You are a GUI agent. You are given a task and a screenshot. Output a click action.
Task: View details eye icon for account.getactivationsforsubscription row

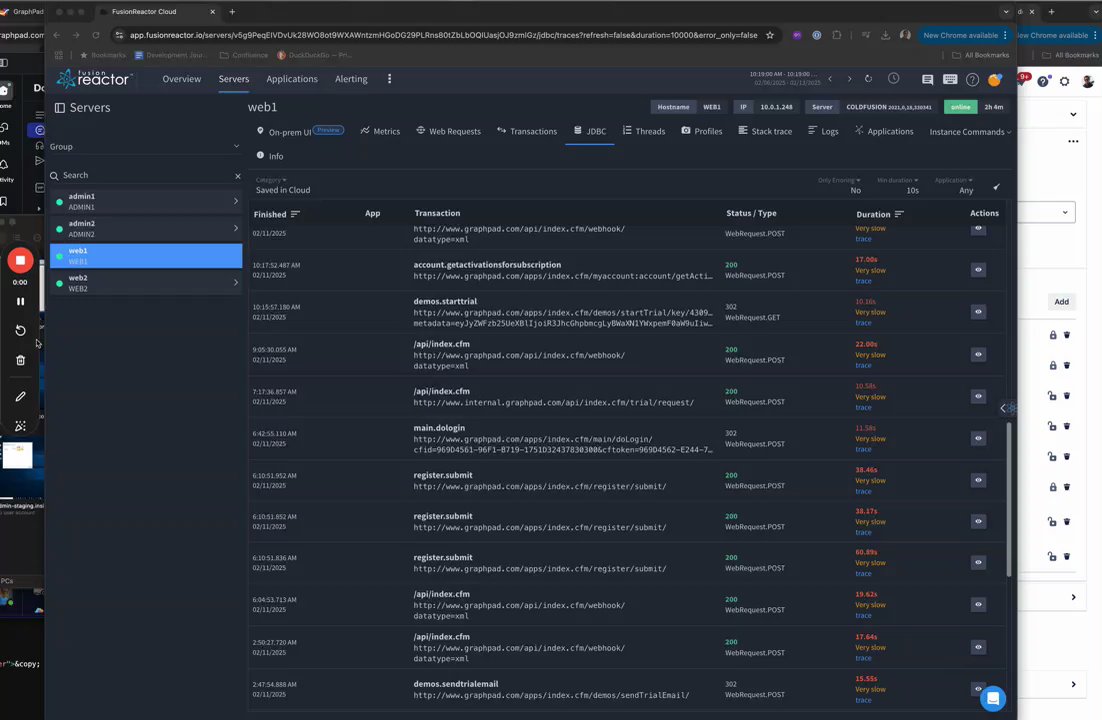pos(978,269)
